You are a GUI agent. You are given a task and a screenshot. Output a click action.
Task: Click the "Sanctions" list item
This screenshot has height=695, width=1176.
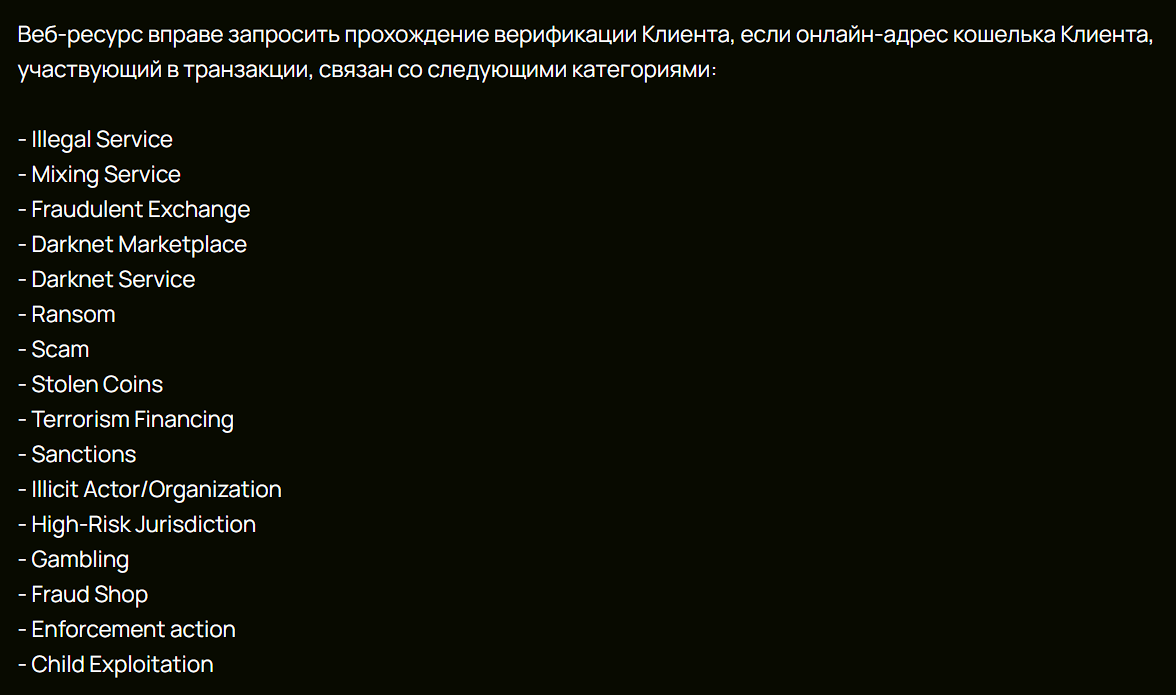[83, 455]
